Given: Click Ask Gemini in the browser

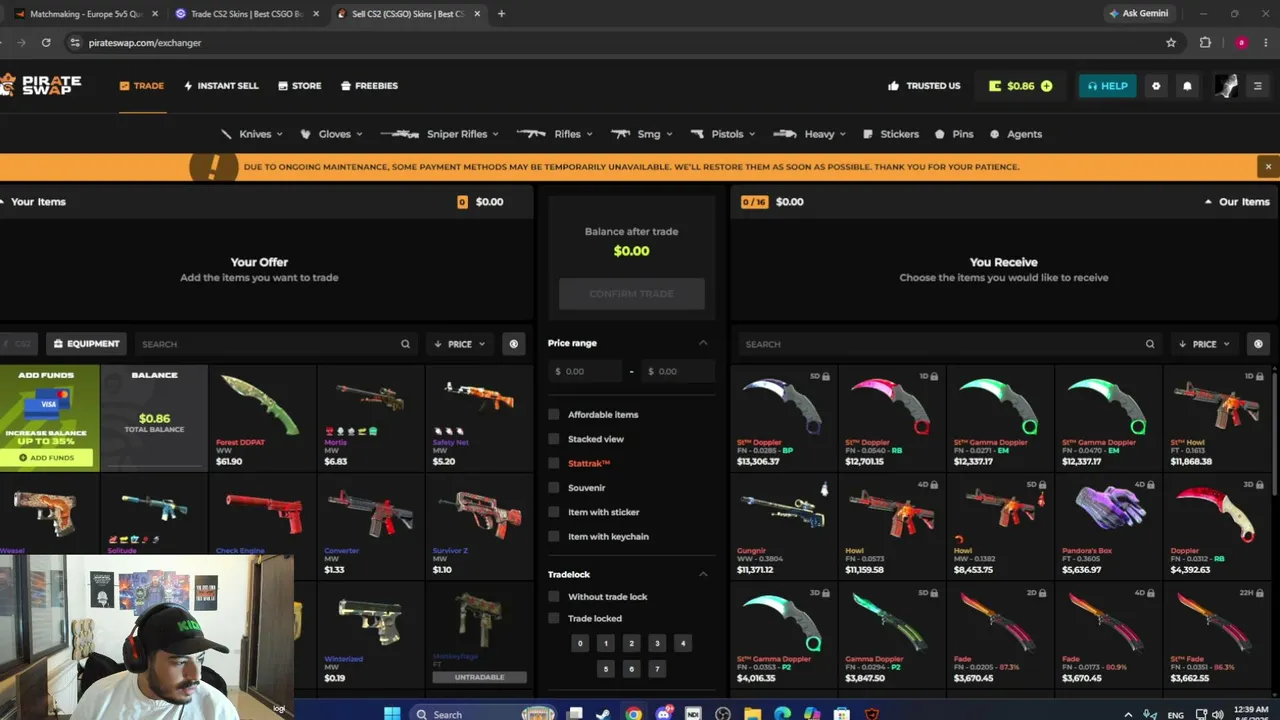Looking at the screenshot, I should [1138, 14].
